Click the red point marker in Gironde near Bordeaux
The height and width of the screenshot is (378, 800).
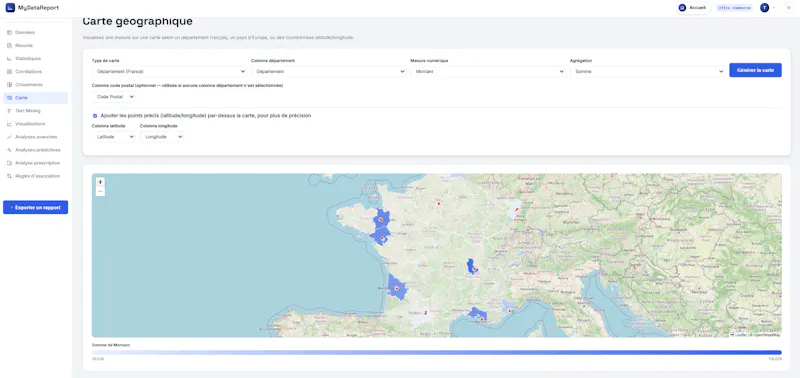(x=396, y=289)
